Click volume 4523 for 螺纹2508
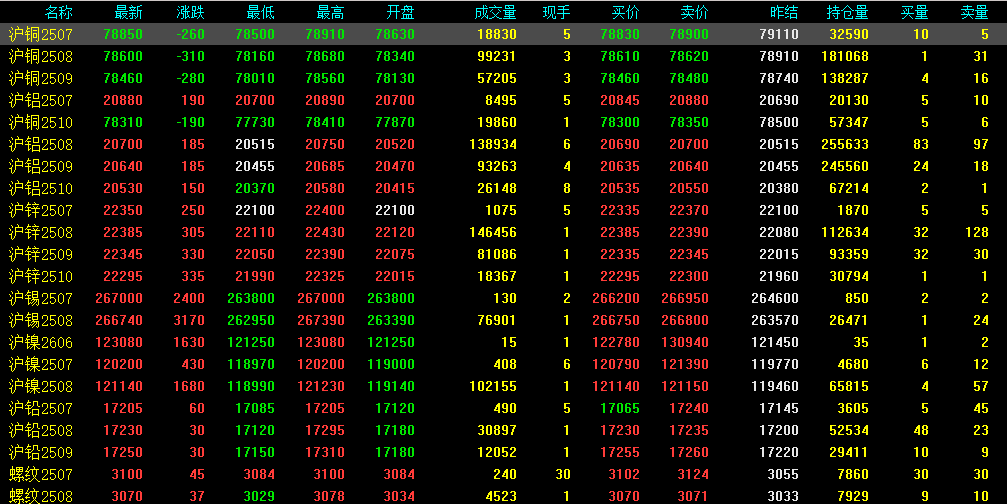This screenshot has width=1007, height=504. click(501, 496)
